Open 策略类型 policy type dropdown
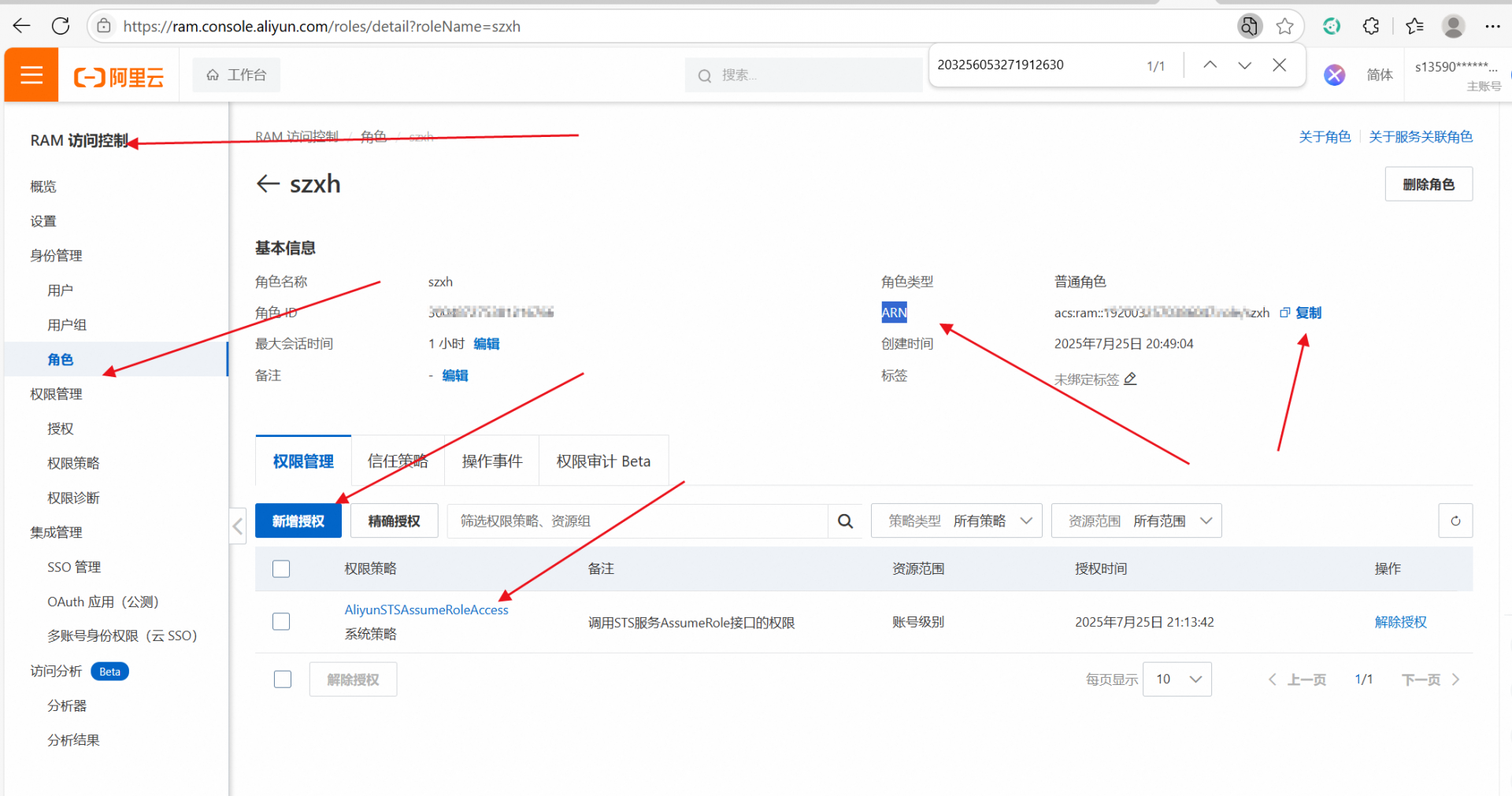The width and height of the screenshot is (1512, 796). (x=956, y=520)
